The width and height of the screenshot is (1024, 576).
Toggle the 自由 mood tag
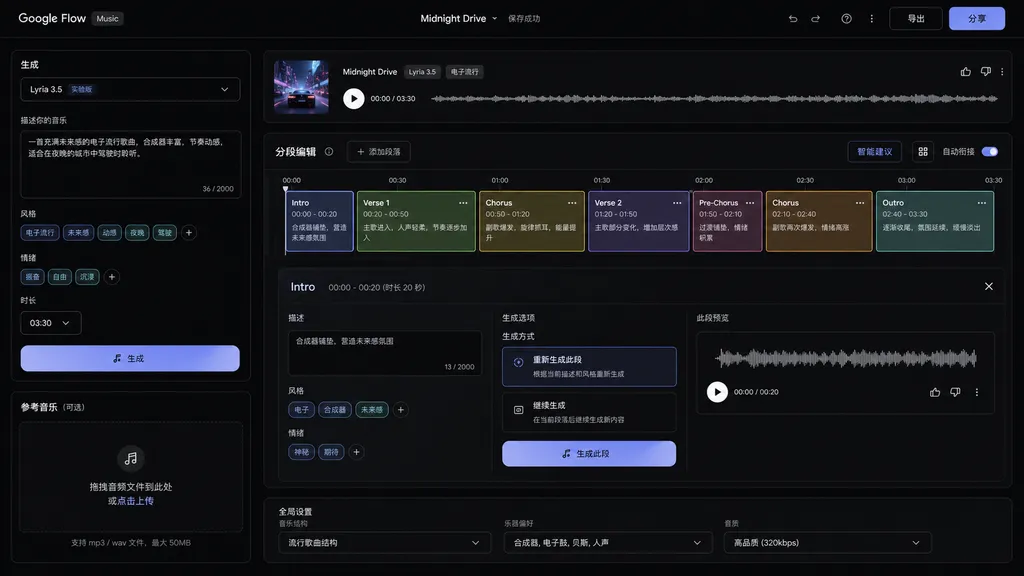(59, 277)
